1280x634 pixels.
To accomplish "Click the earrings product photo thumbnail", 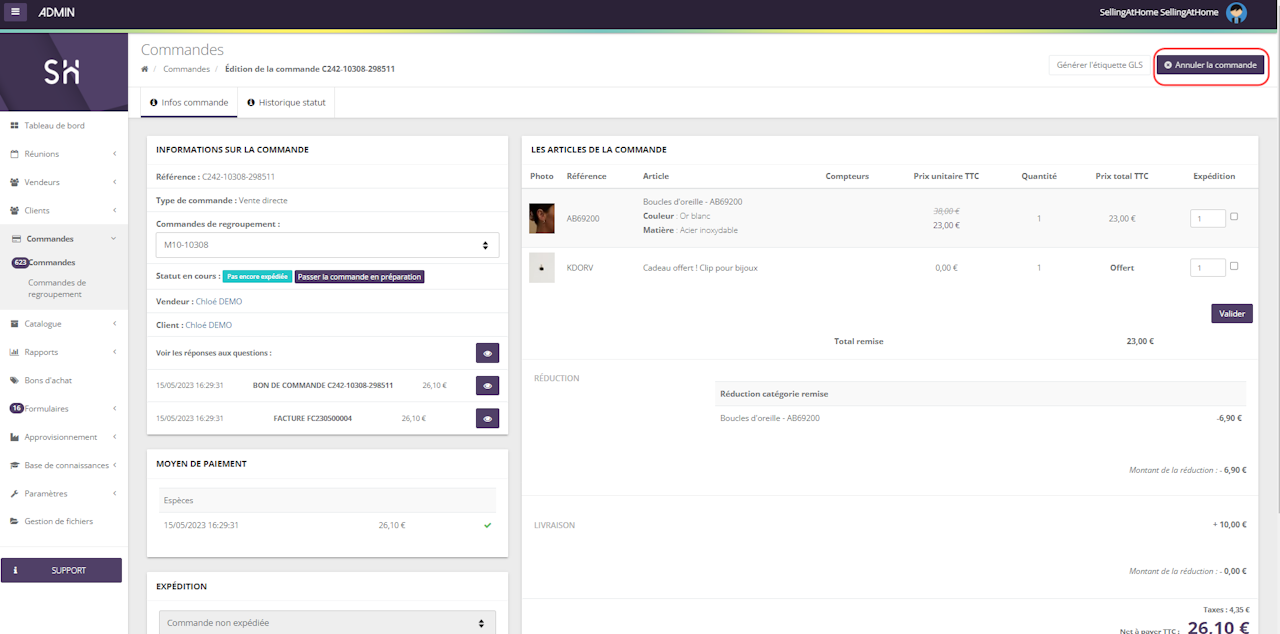I will pyautogui.click(x=542, y=218).
